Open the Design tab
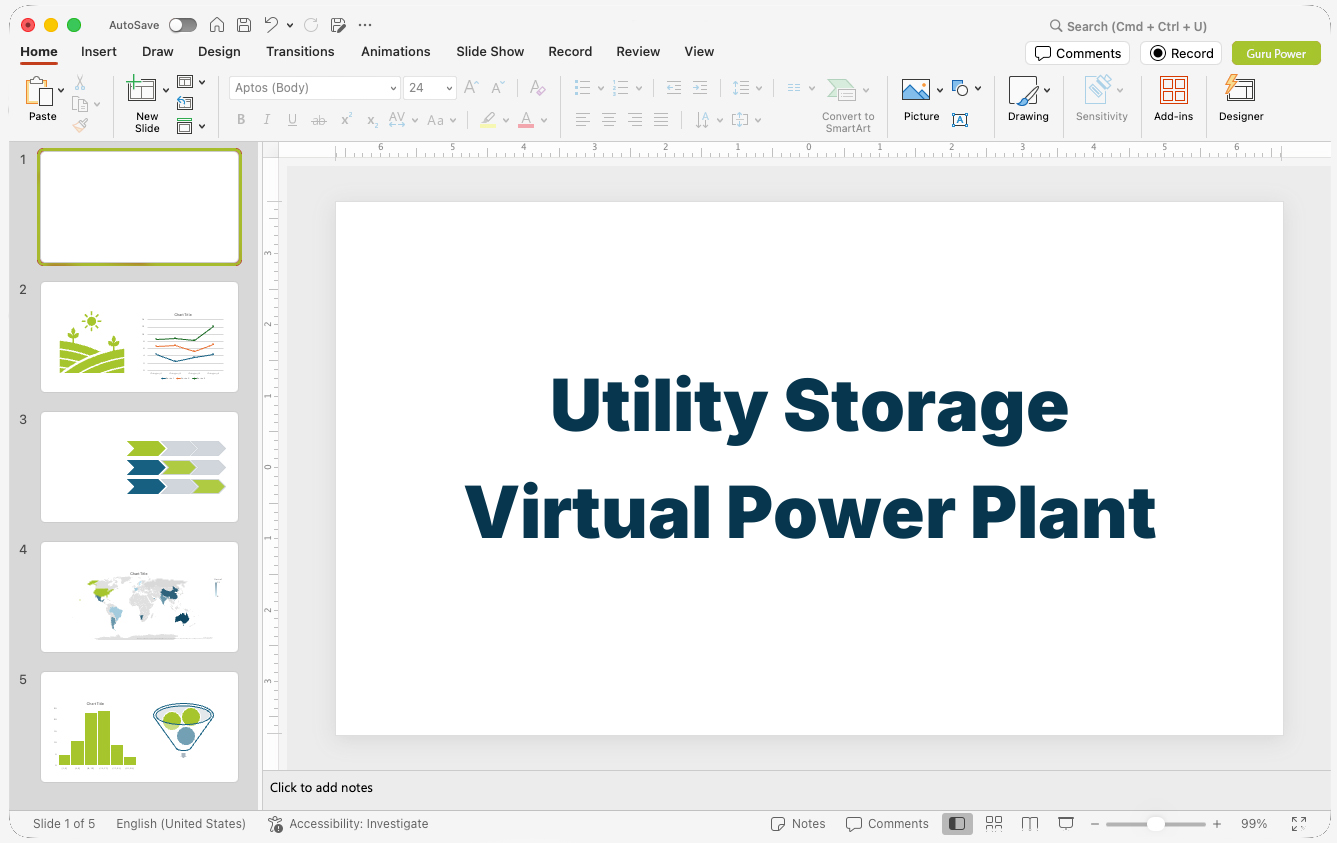This screenshot has height=843, width=1337. (219, 52)
